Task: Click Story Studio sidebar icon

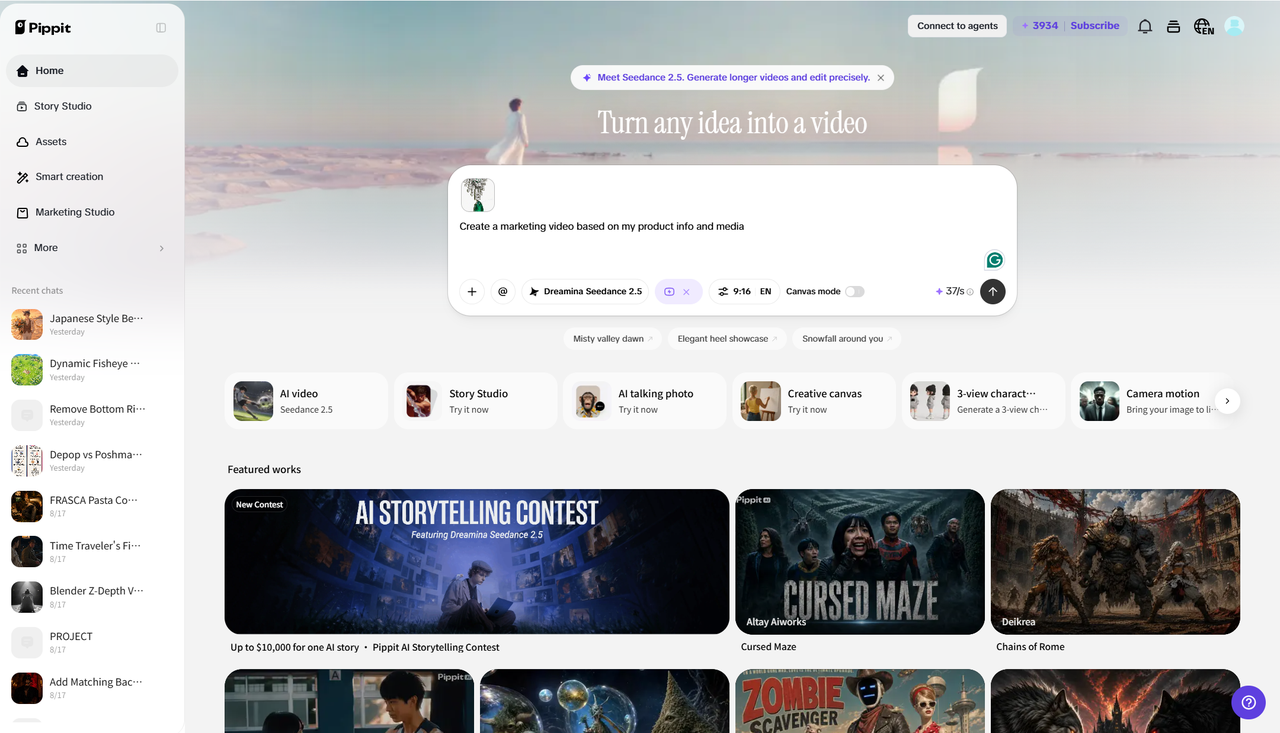Action: pos(22,106)
